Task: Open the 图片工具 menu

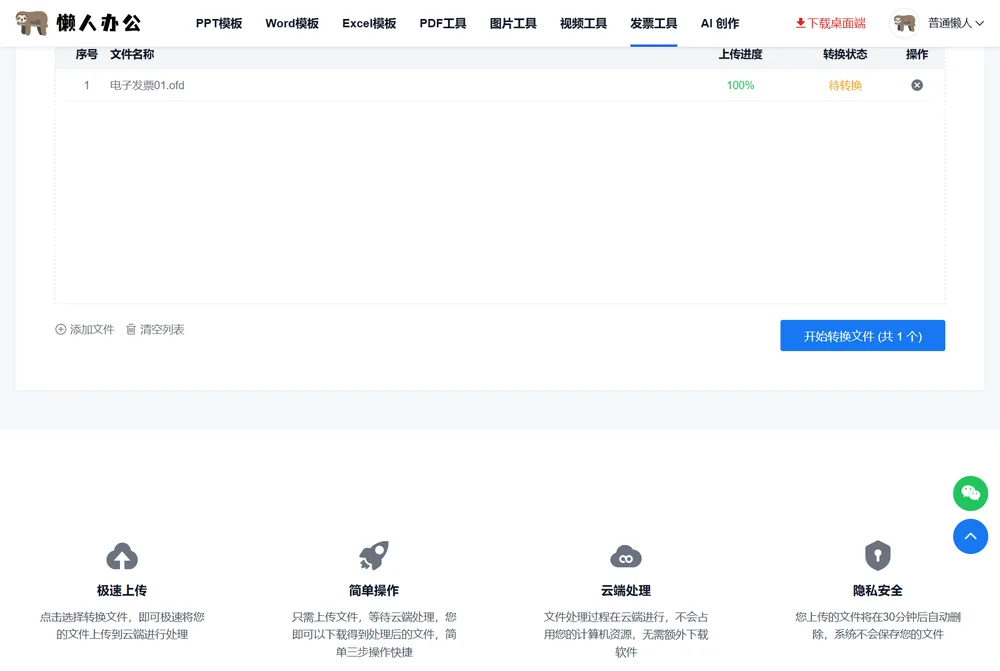Action: [513, 24]
